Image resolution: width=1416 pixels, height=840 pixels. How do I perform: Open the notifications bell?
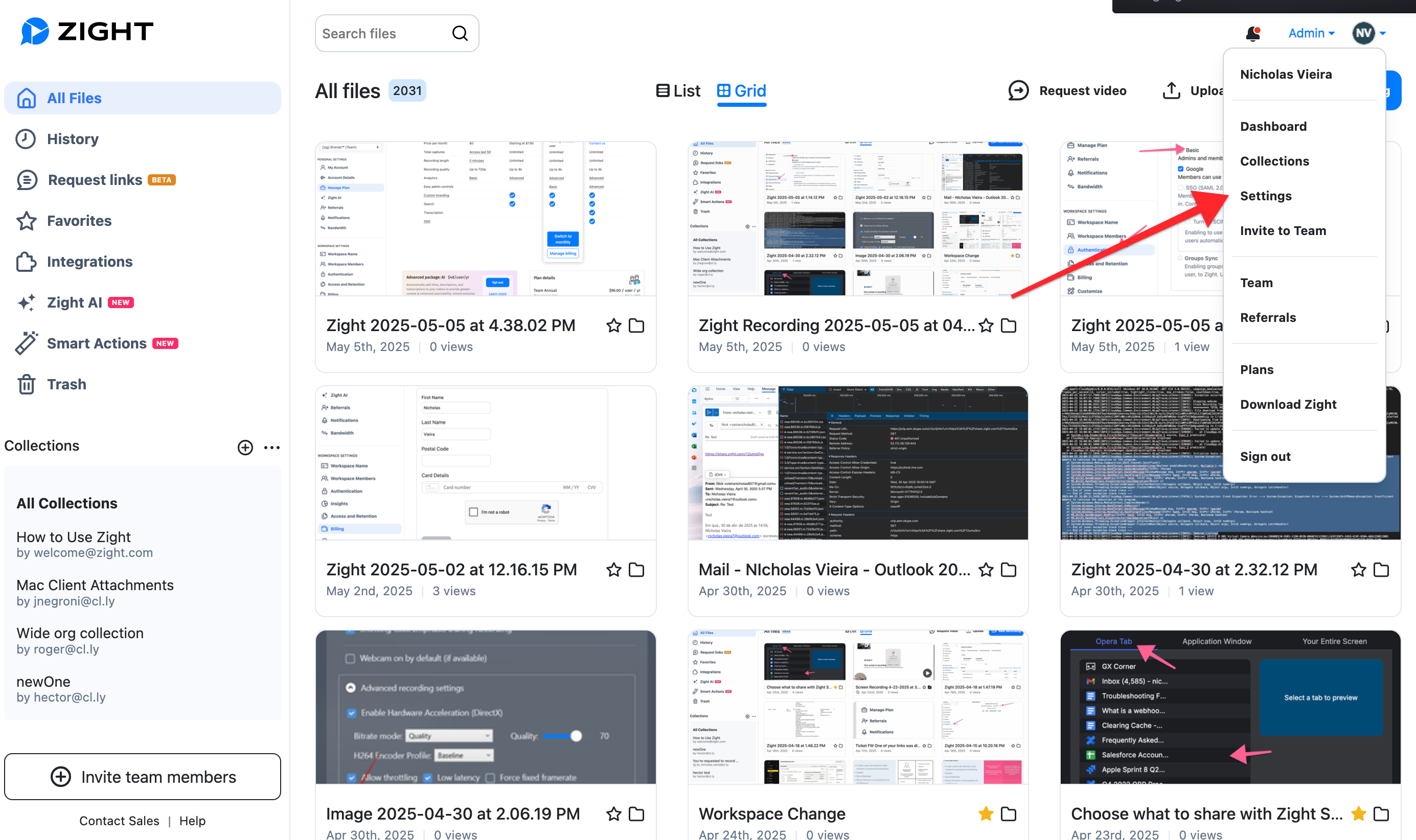point(1253,33)
